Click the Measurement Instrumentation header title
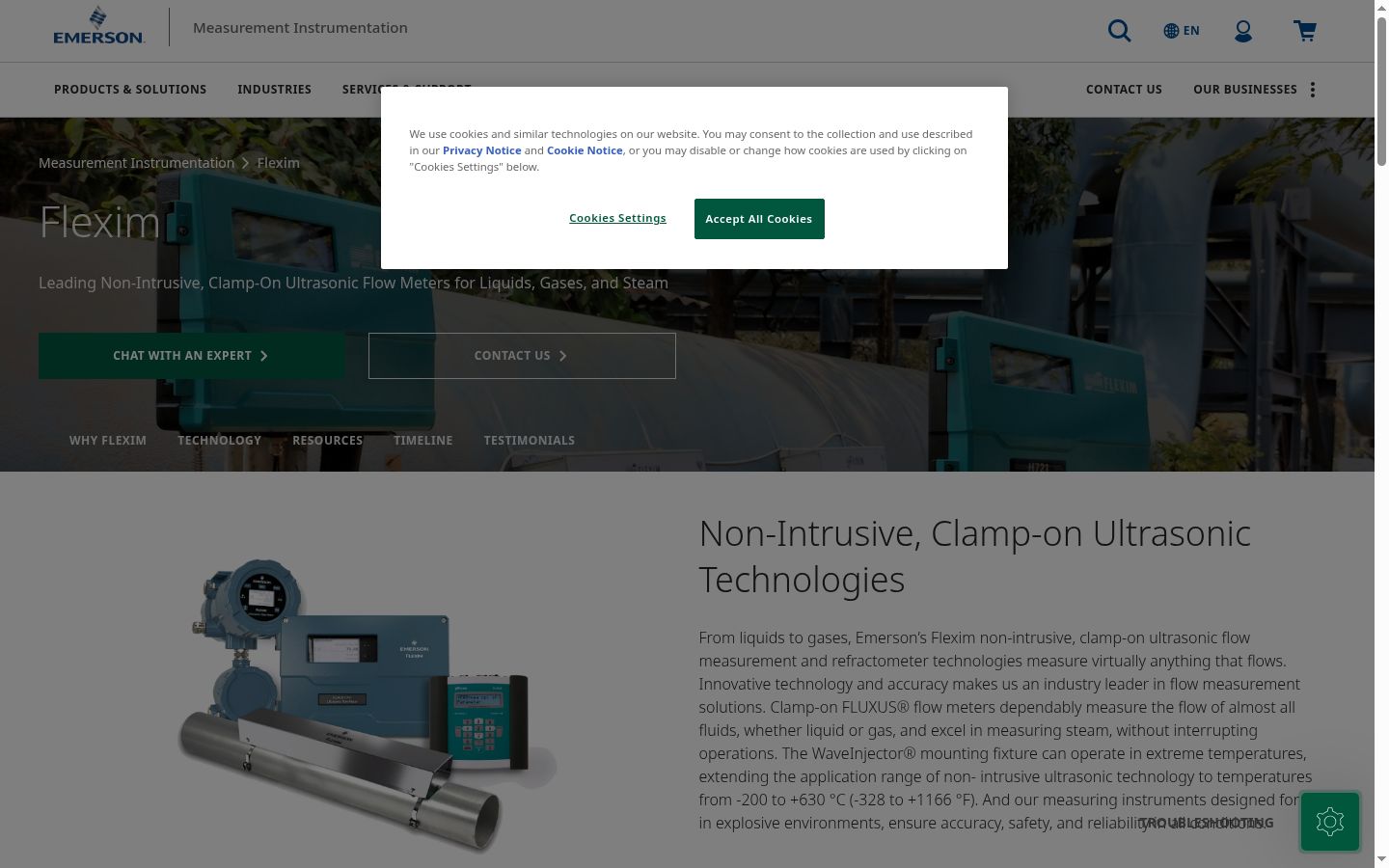1389x868 pixels. coord(300,28)
